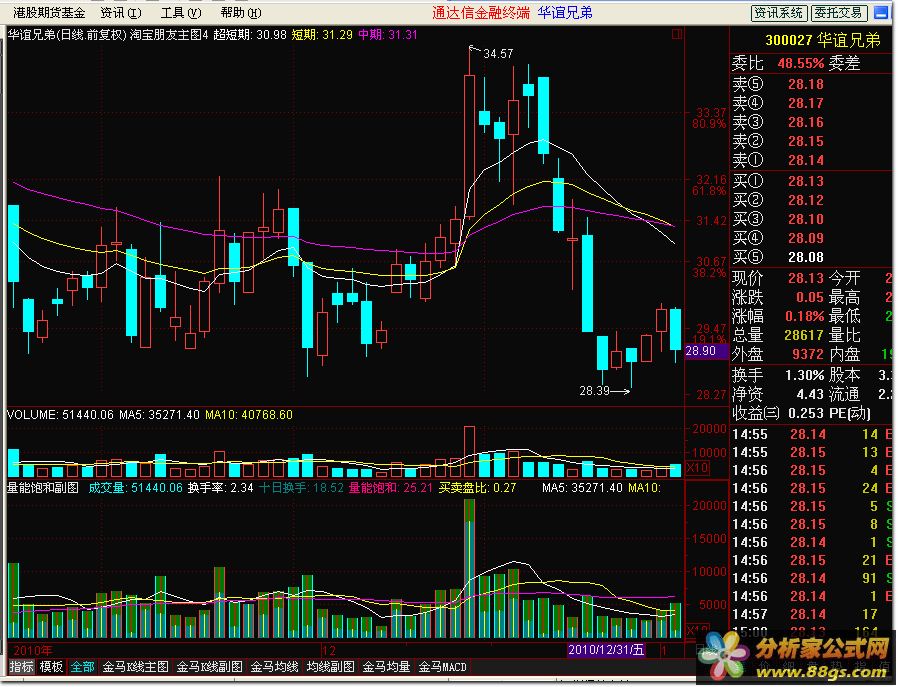
Task: Click the 净资 4.43 value
Action: [810, 394]
